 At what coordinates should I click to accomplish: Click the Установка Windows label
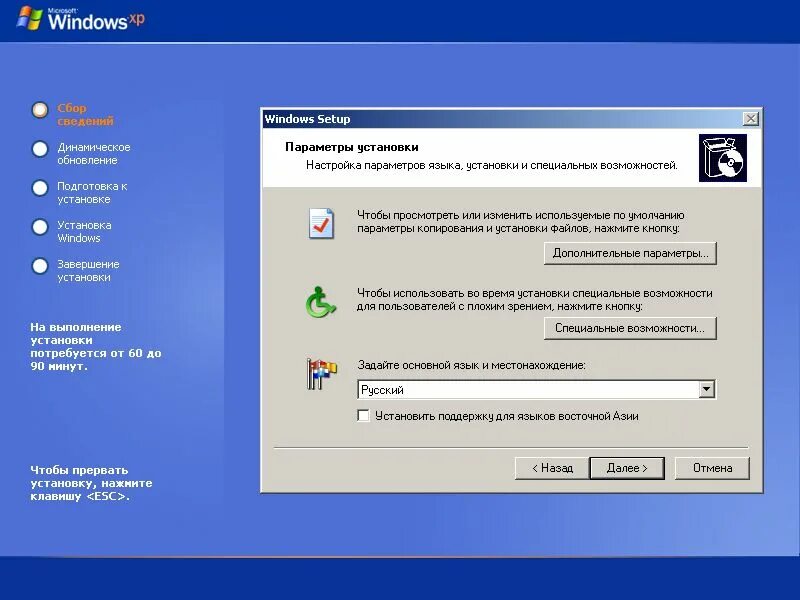coord(84,232)
